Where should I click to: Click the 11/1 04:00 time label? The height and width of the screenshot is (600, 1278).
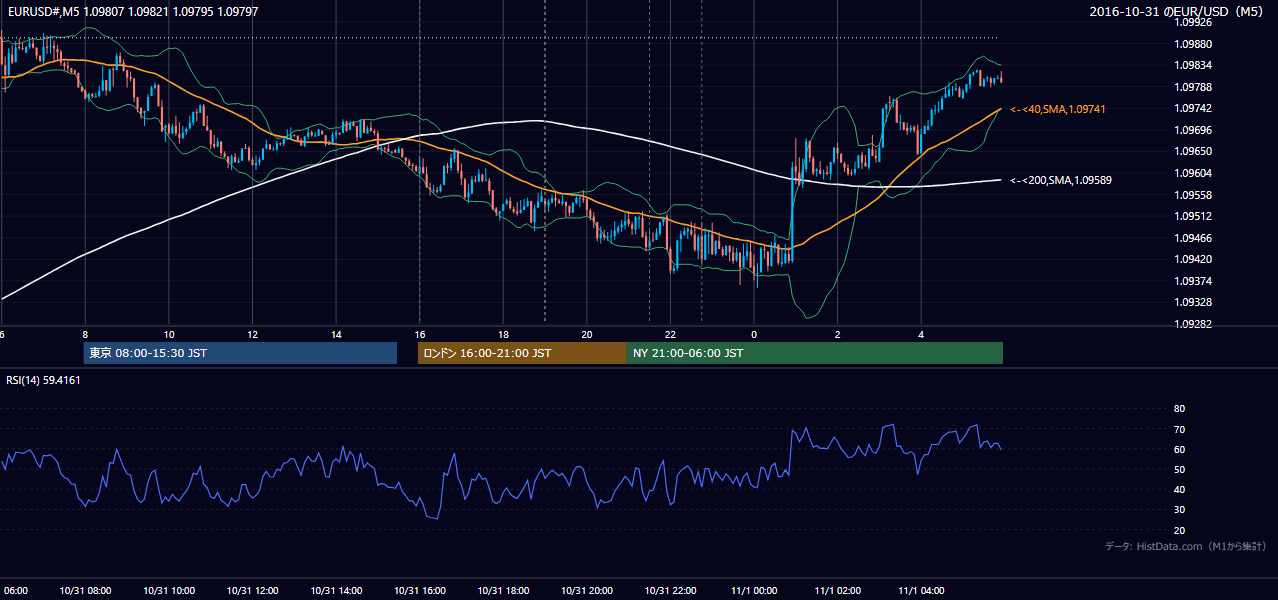click(x=921, y=591)
